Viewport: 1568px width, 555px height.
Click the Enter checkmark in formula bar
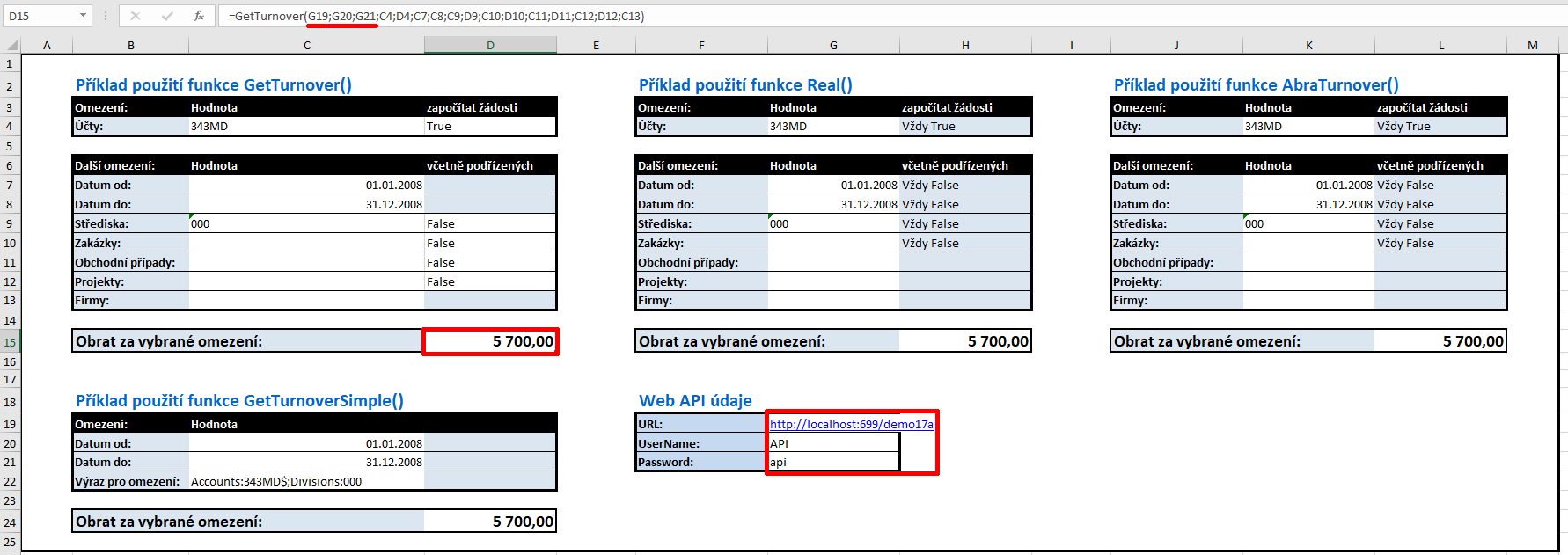pos(167,16)
